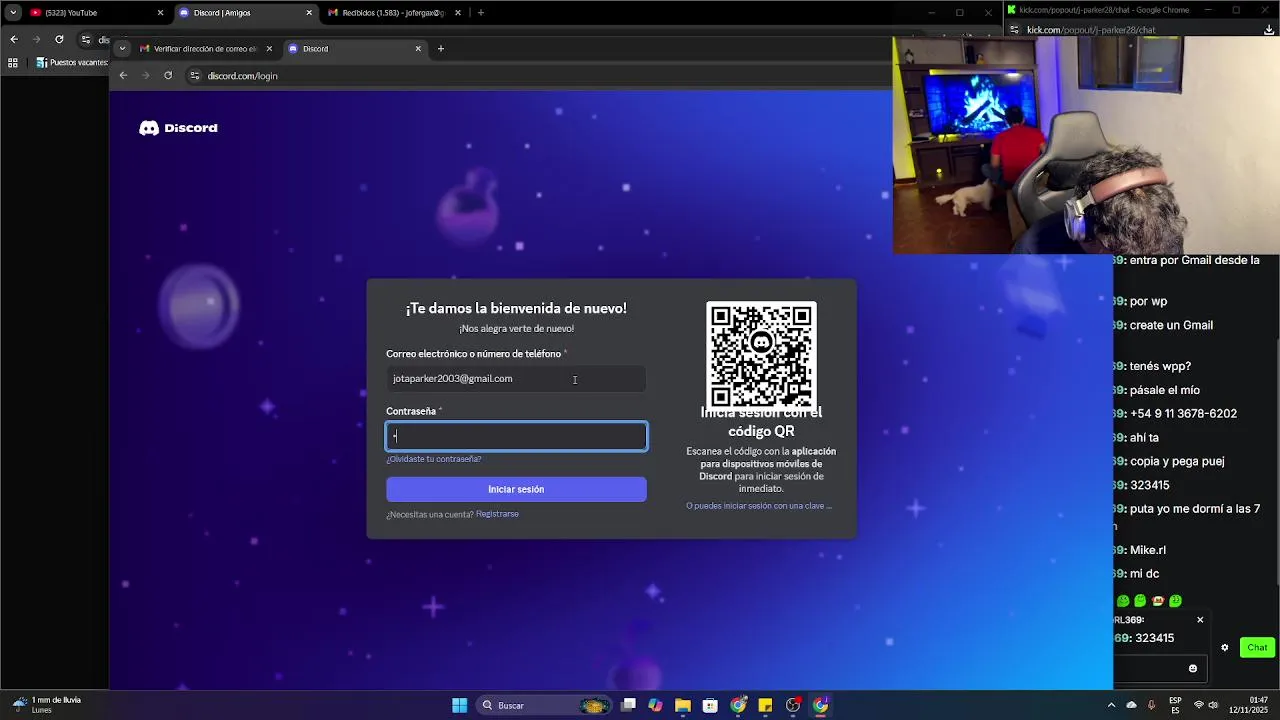
Task: Select the Discord tab in front window
Action: click(355, 49)
